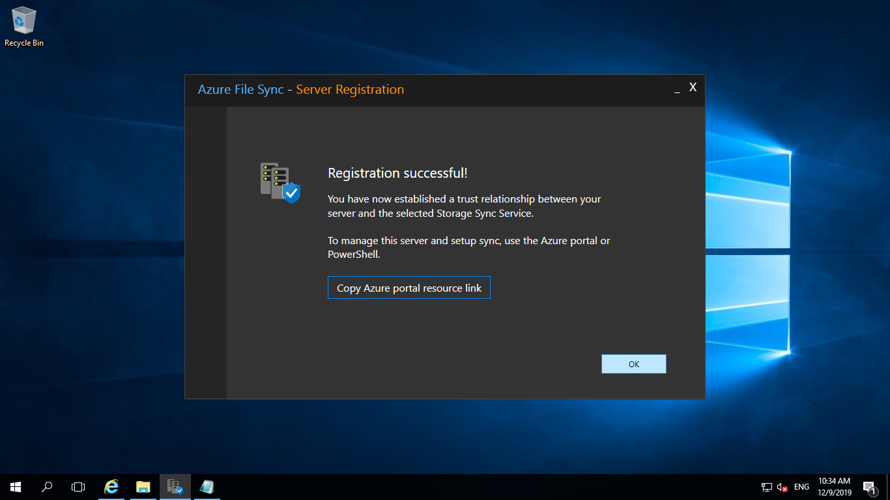Open taskbar search magnifier

pos(47,487)
